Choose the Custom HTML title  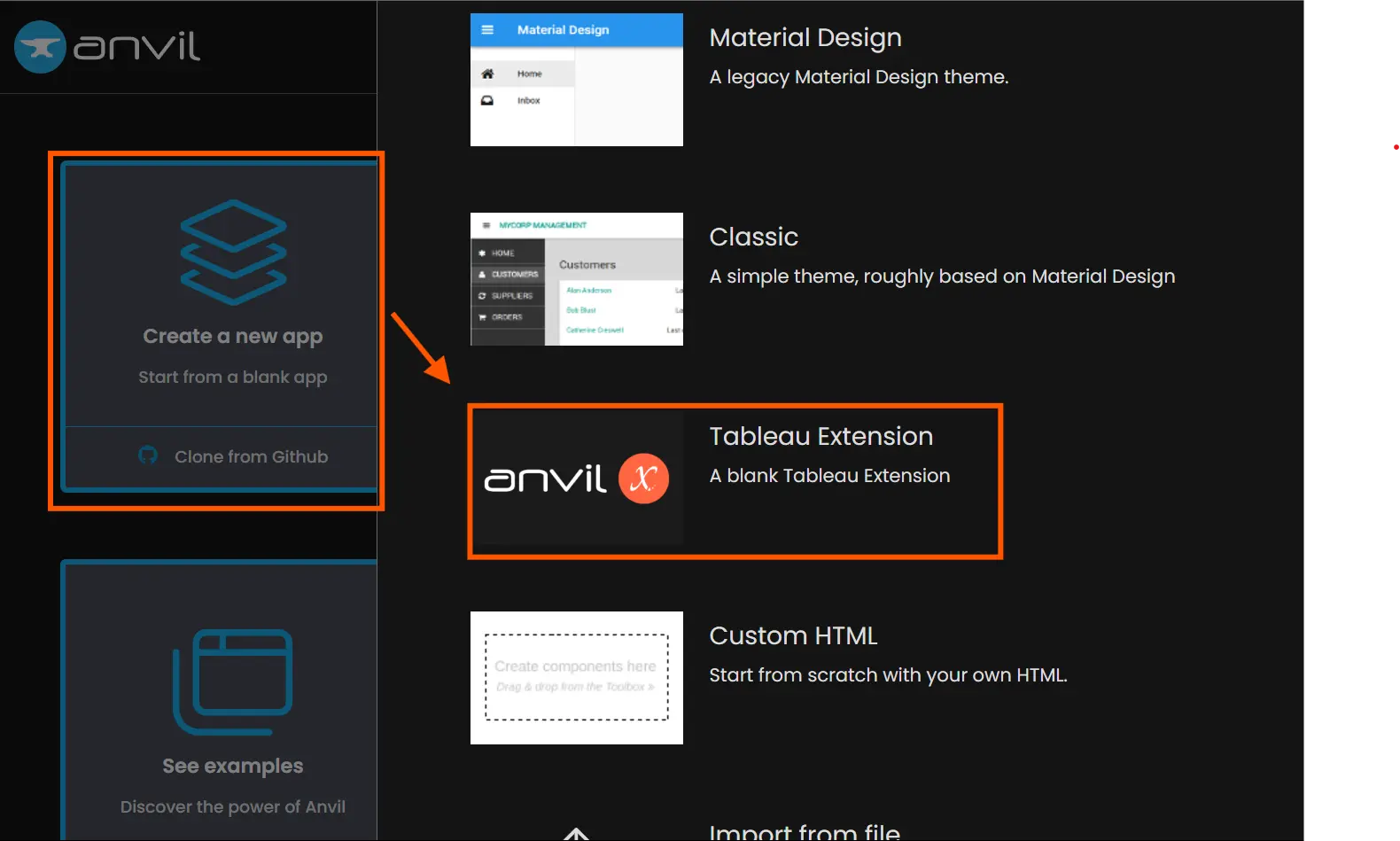coord(793,635)
